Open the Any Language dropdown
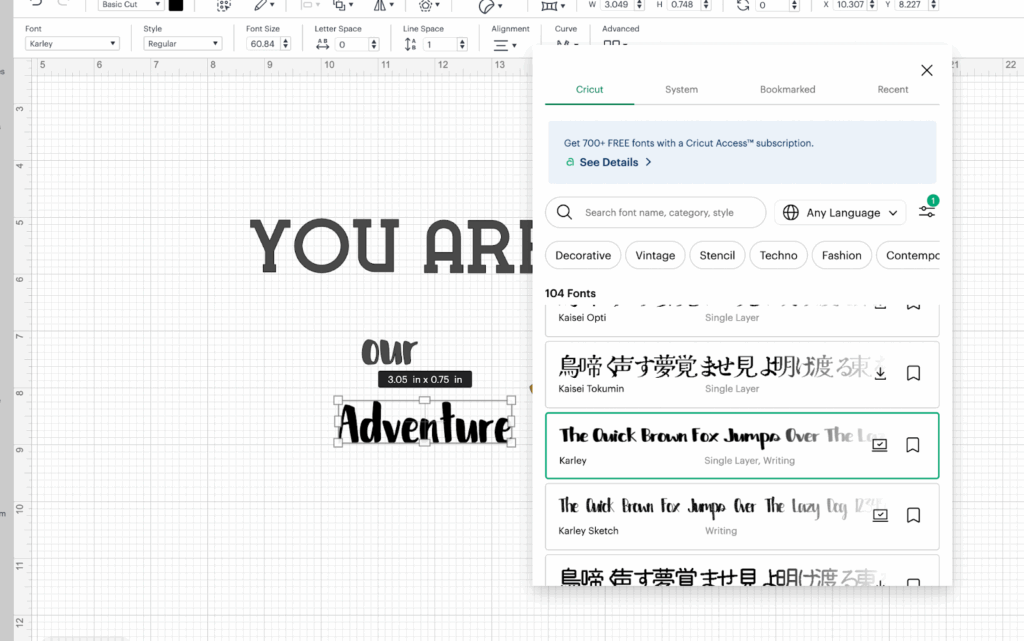1024x641 pixels. tap(839, 212)
